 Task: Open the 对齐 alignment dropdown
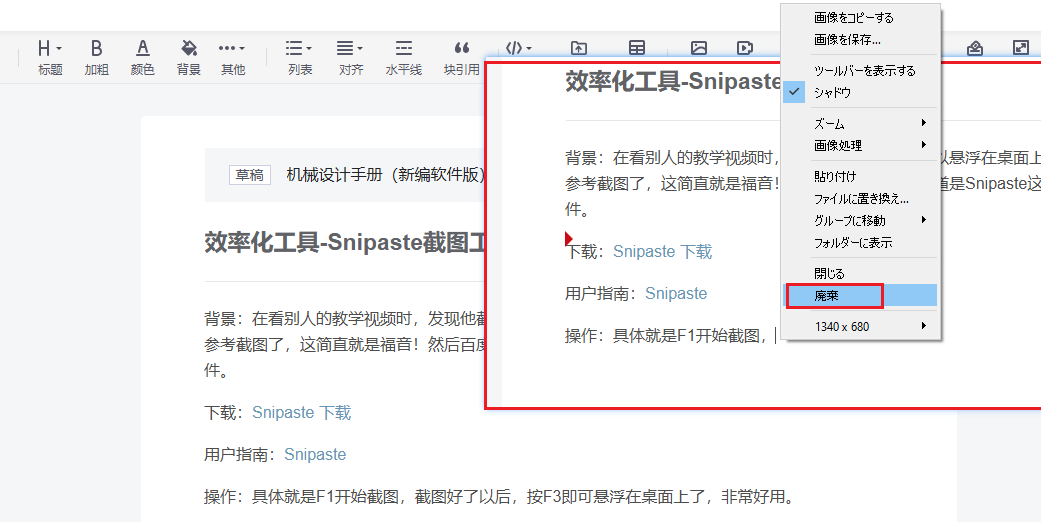click(x=351, y=57)
